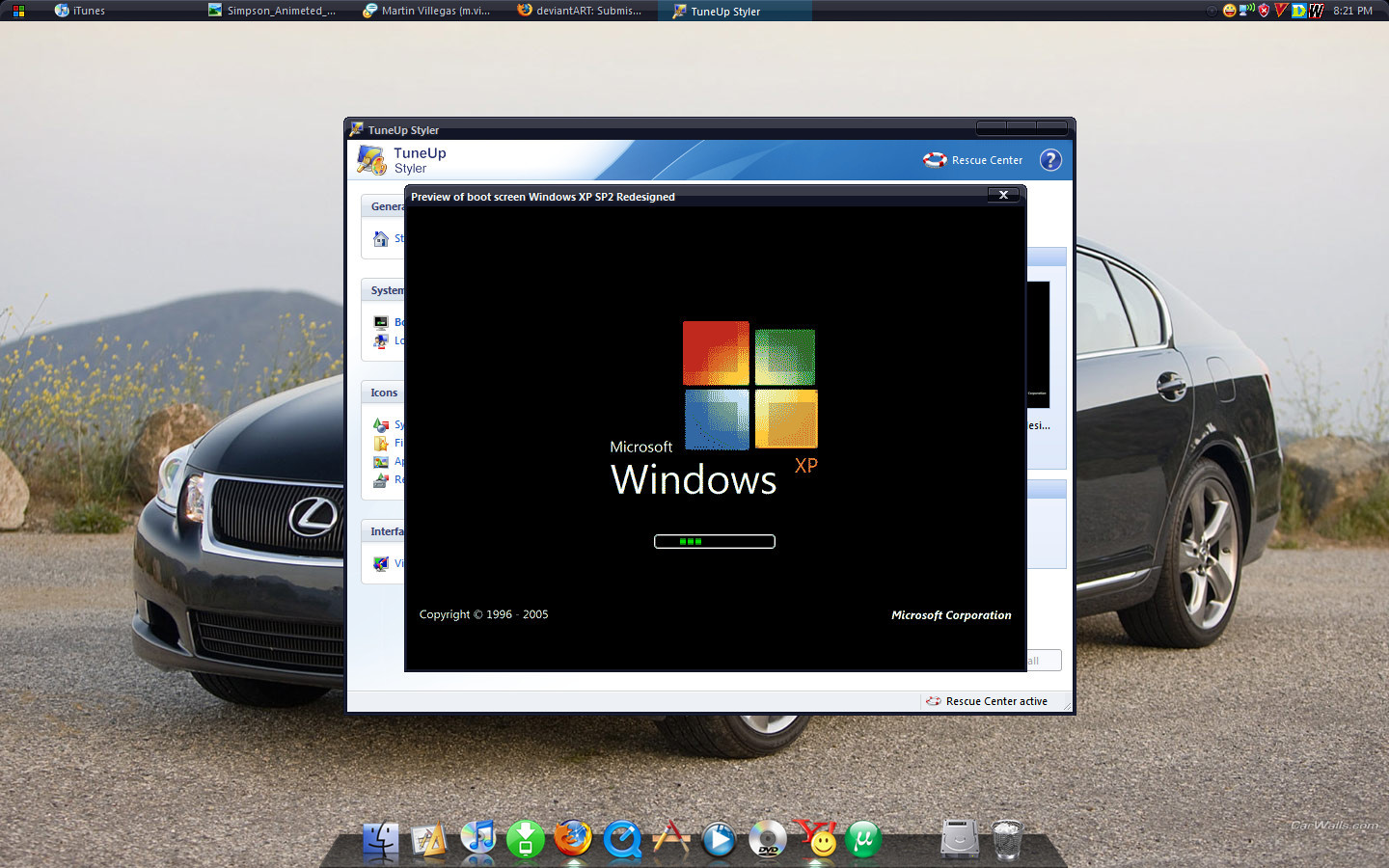The width and height of the screenshot is (1389, 868).
Task: Close the boot screen preview window
Action: [x=1003, y=195]
